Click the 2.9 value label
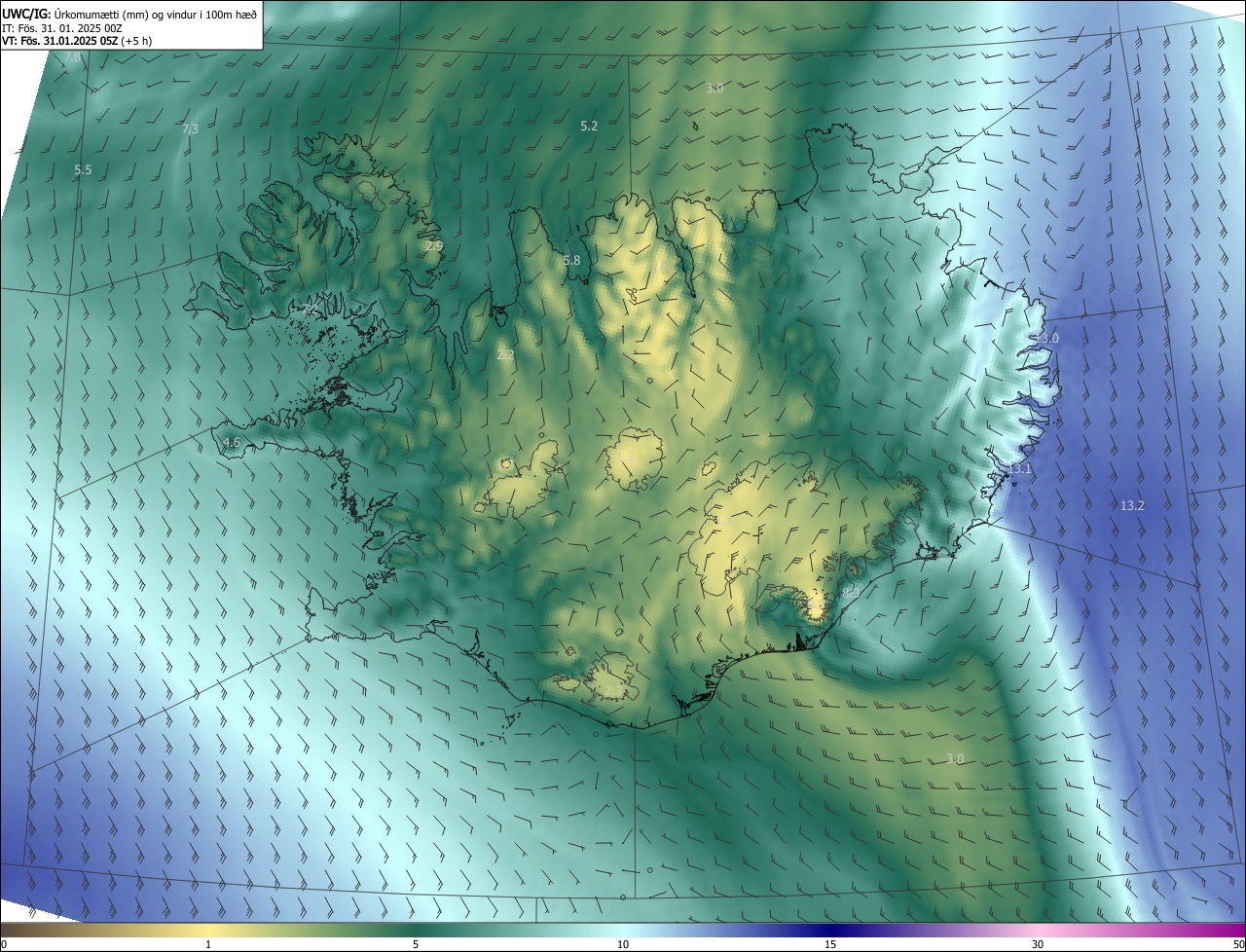Viewport: 1246px width, 952px height. [434, 246]
